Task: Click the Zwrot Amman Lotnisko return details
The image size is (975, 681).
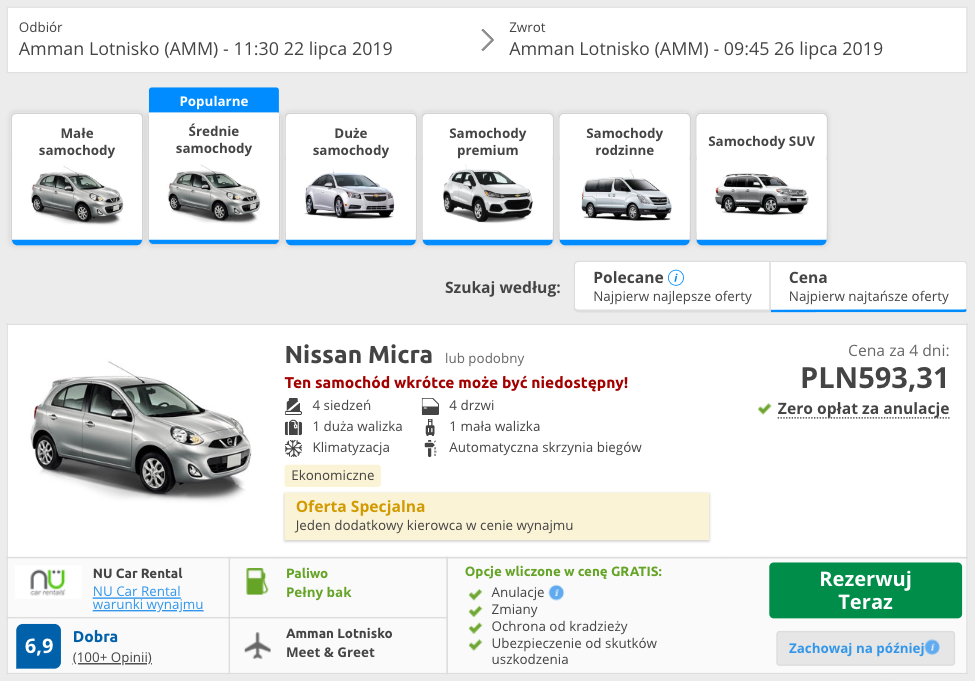Action: click(x=696, y=40)
